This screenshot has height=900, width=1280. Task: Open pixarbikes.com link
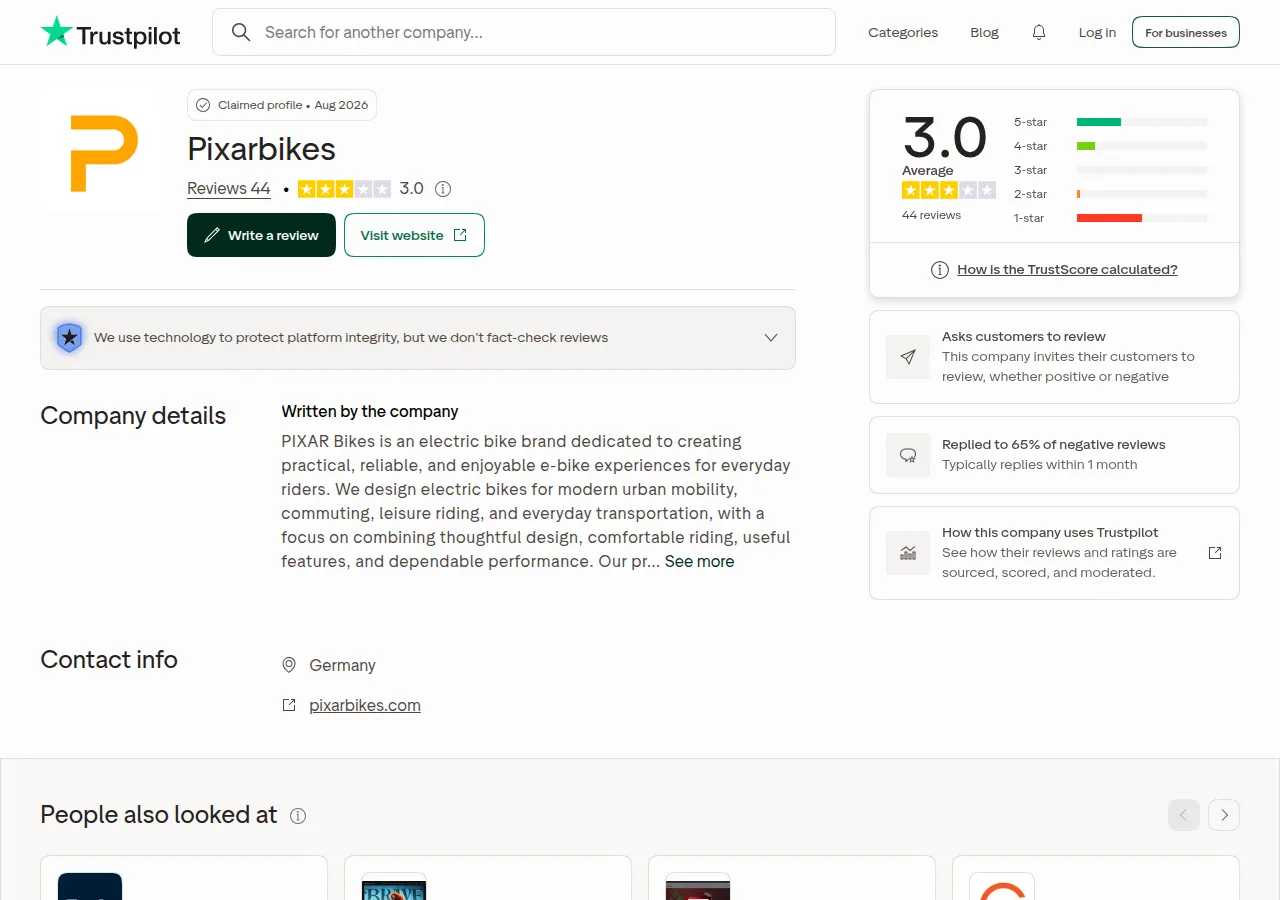[x=365, y=705]
